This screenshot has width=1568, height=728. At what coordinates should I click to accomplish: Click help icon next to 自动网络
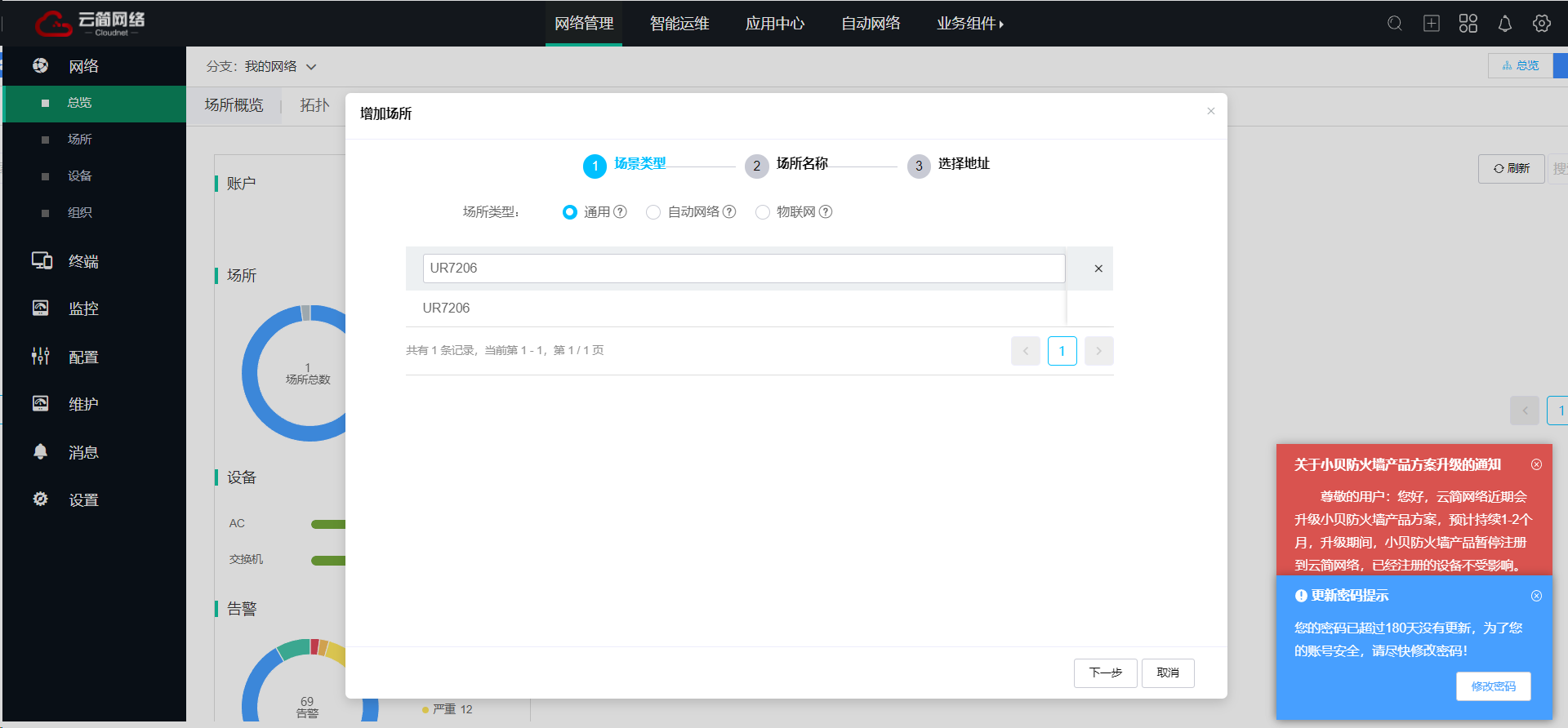pyautogui.click(x=730, y=212)
